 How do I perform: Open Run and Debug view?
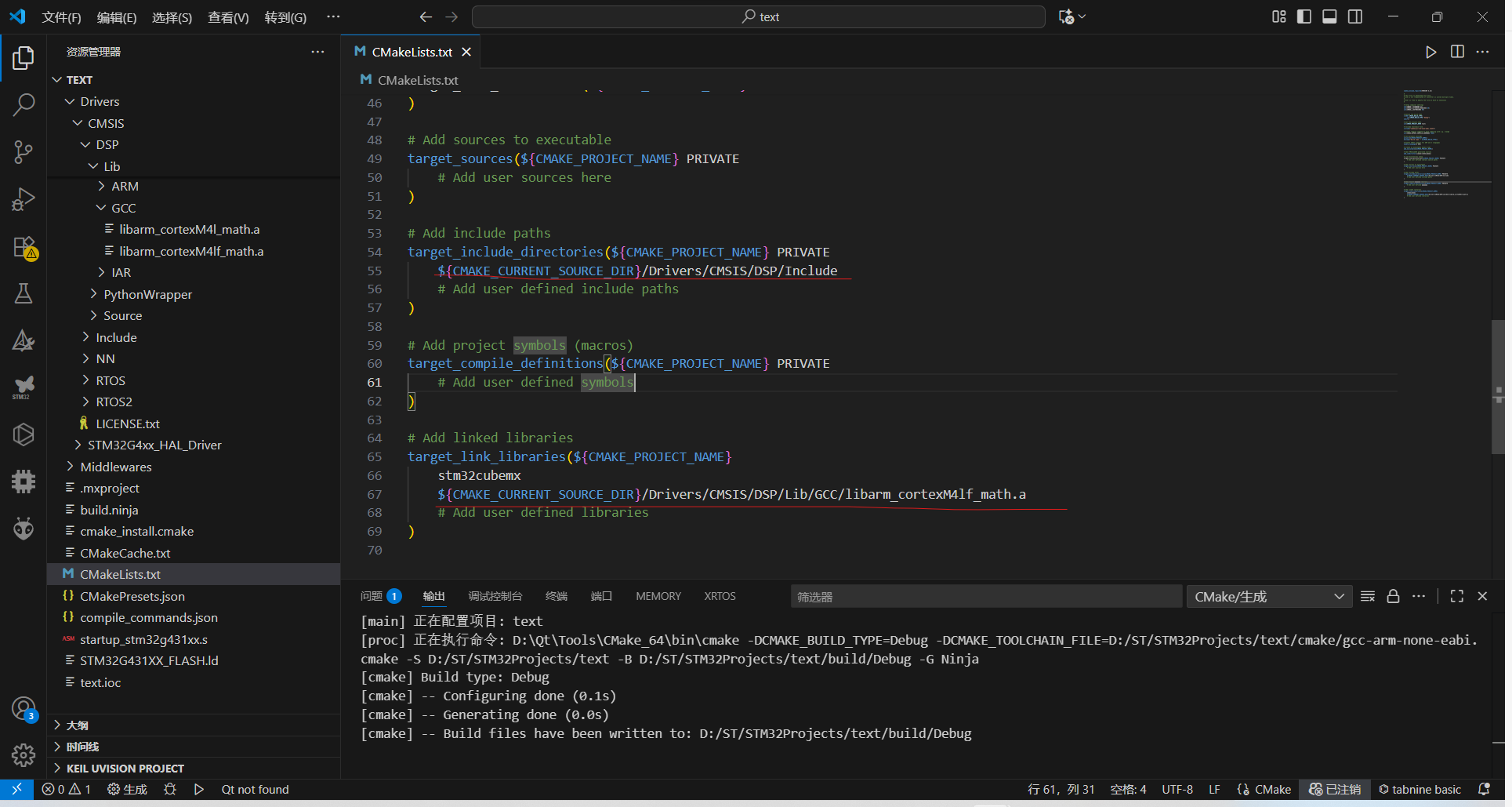click(24, 199)
